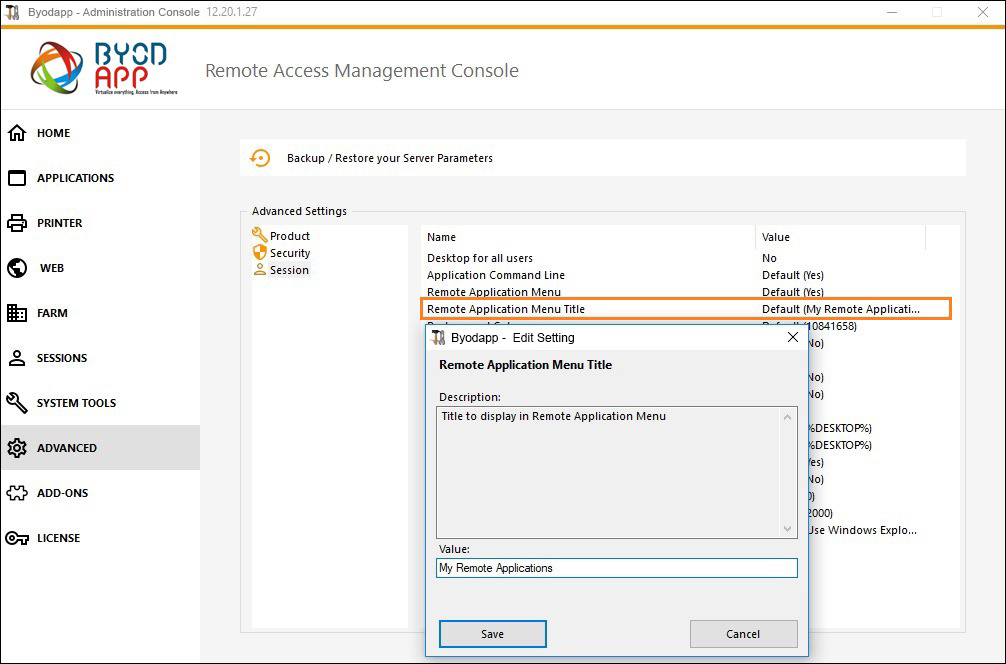Click the Default (My Remote Applicati... value
Viewport: 1006px width, 664px height.
click(840, 309)
